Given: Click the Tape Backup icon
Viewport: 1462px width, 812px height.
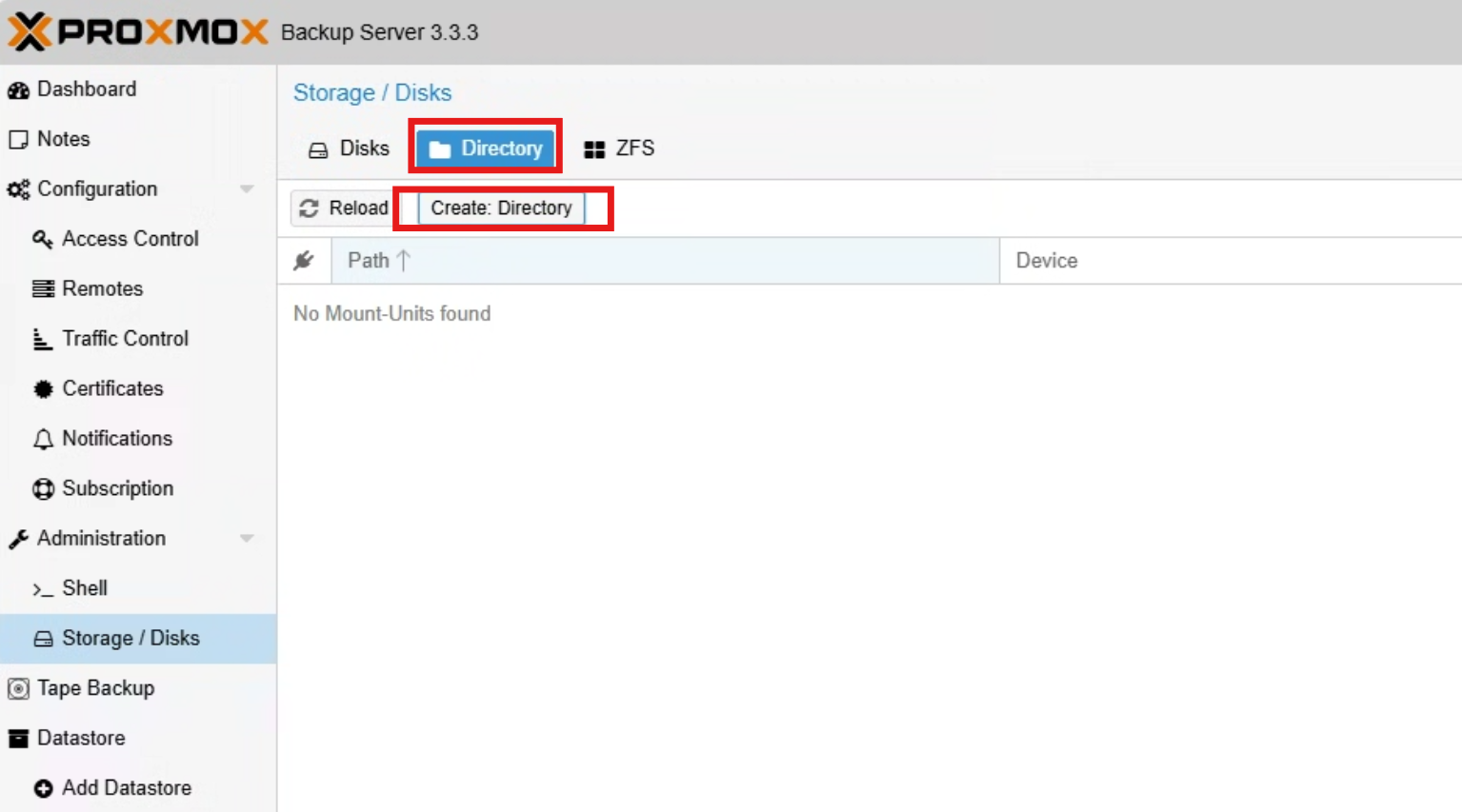Looking at the screenshot, I should click(x=18, y=688).
